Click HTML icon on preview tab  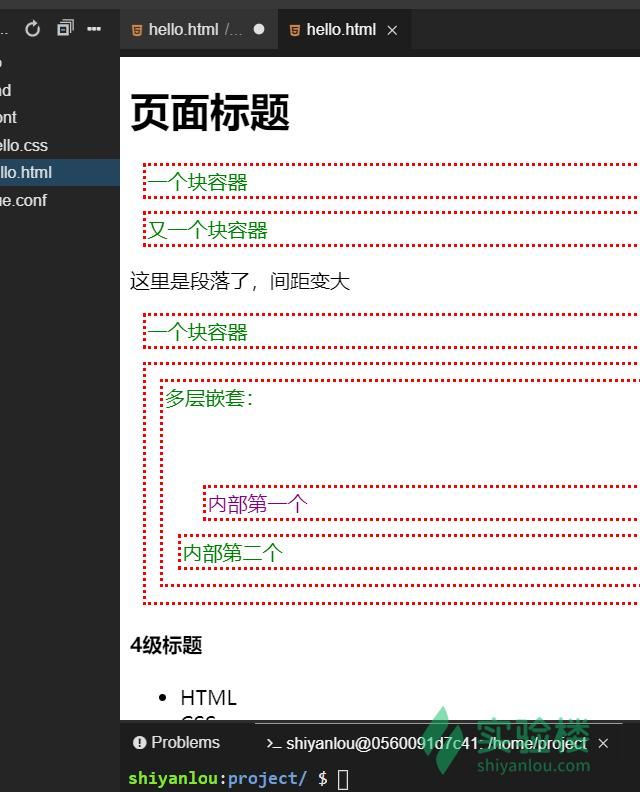coord(294,30)
